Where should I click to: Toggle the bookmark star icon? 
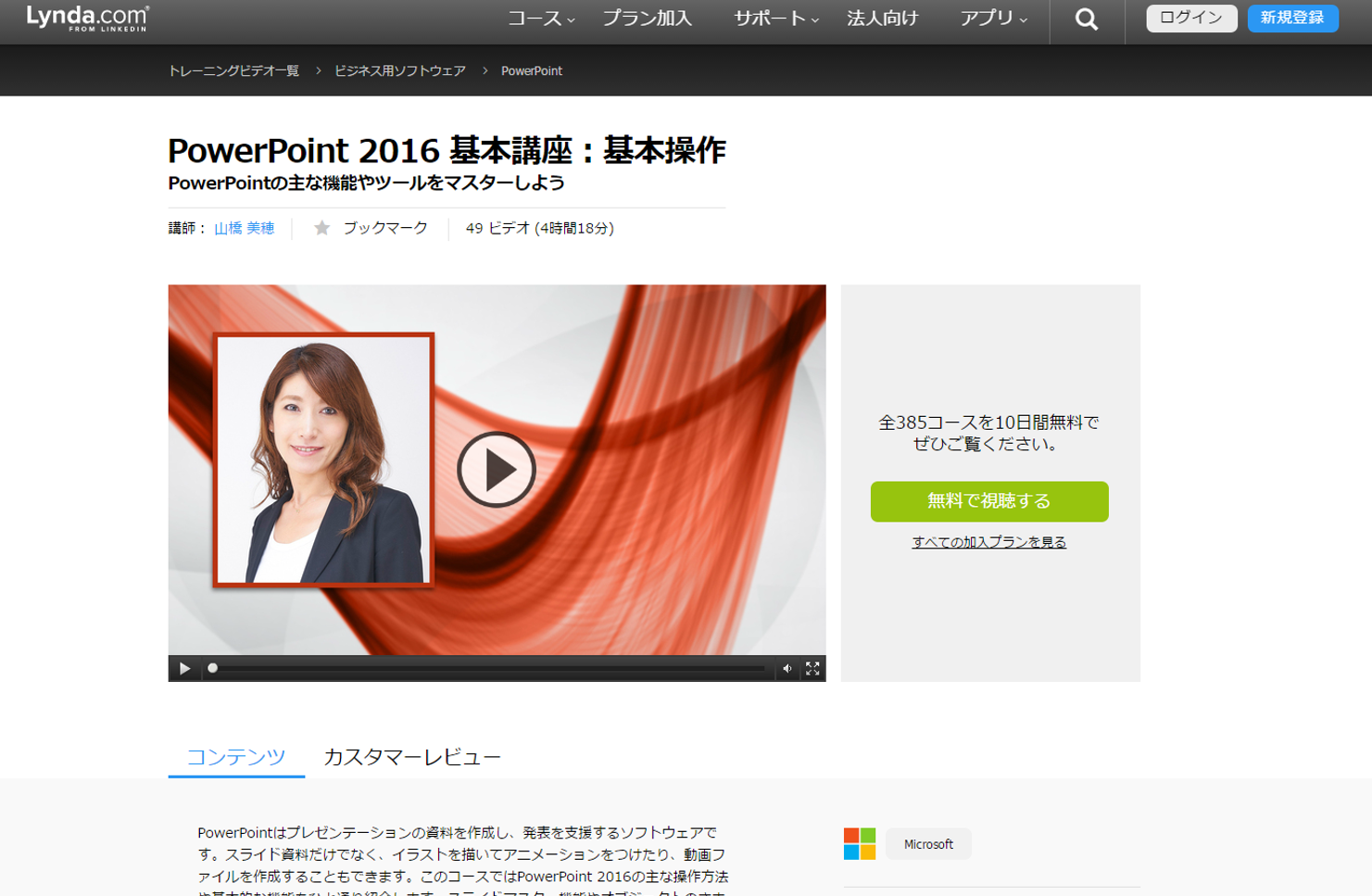(x=321, y=228)
